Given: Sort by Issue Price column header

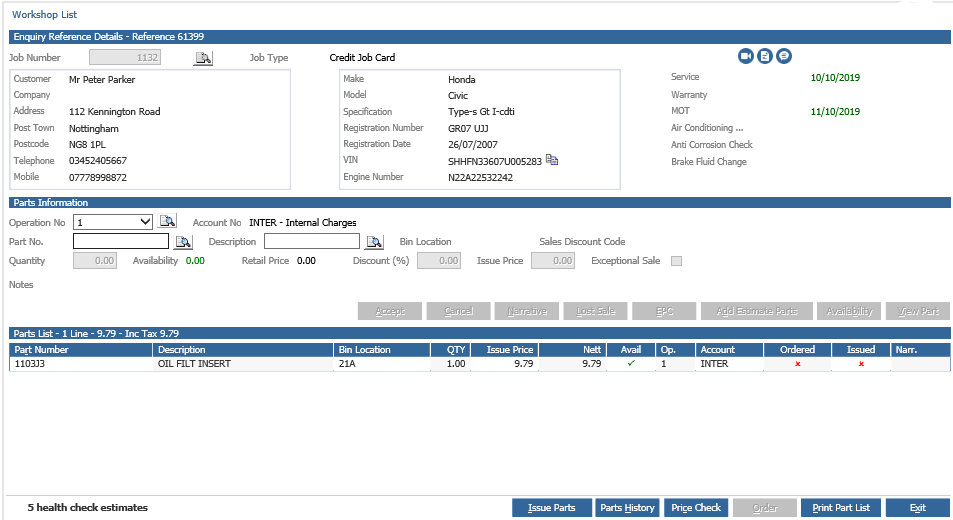Looking at the screenshot, I should coord(504,350).
